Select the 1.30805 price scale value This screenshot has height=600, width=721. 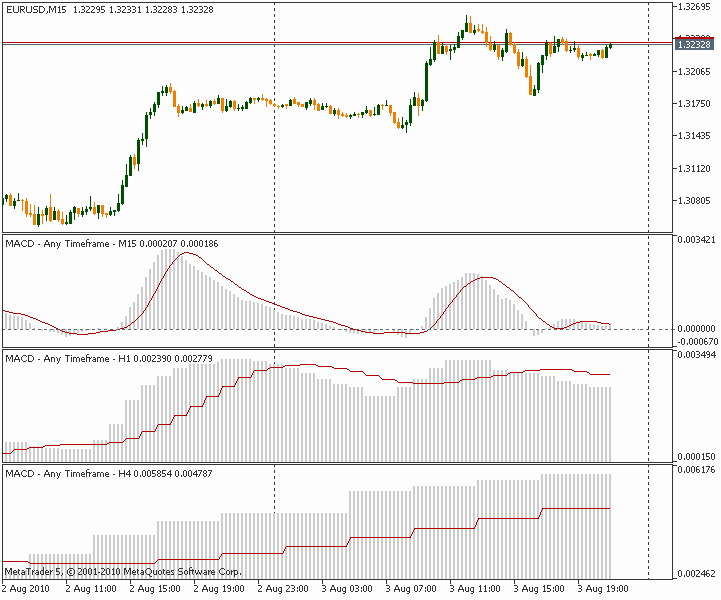694,201
